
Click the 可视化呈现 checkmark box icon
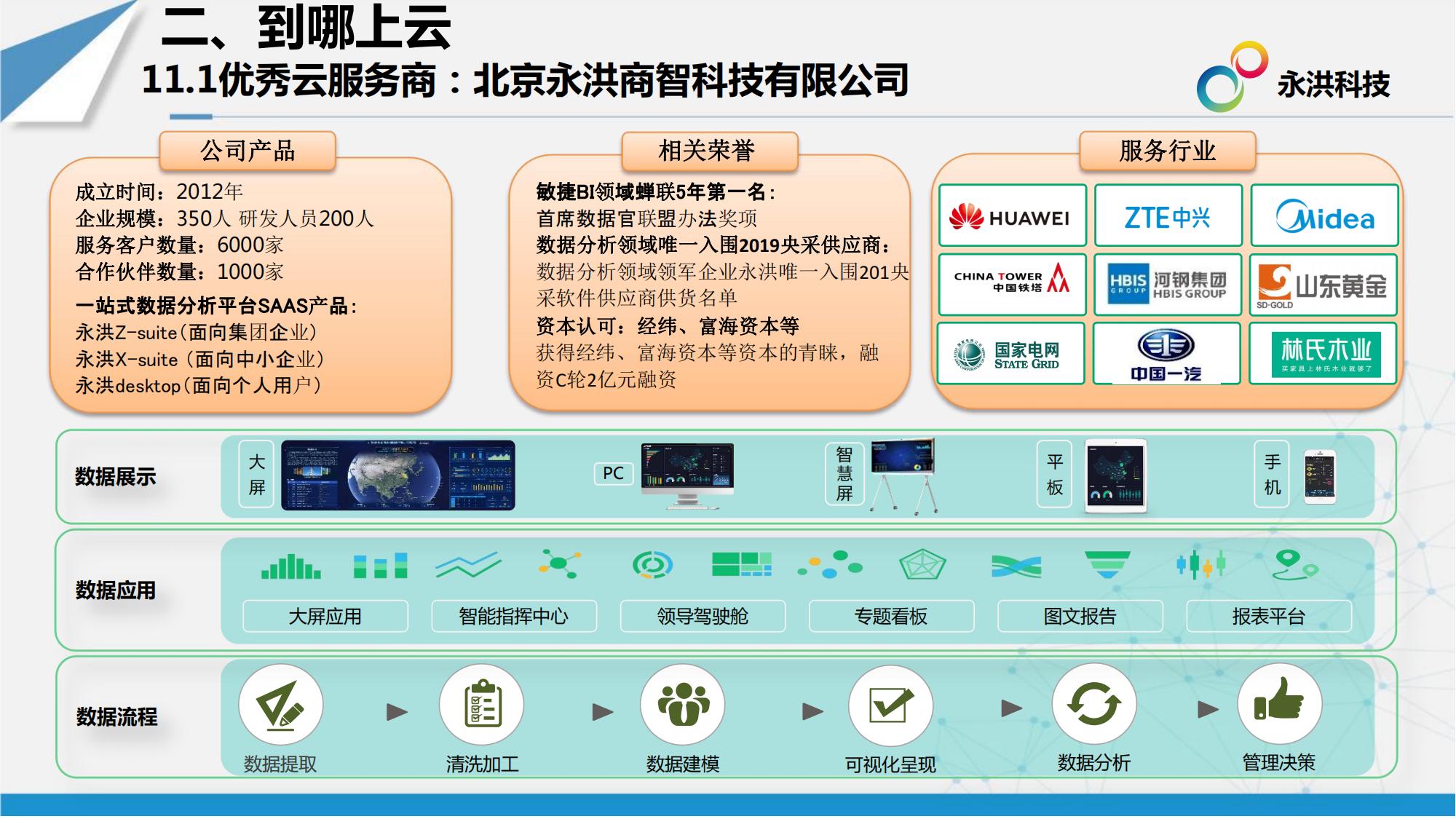coord(890,705)
